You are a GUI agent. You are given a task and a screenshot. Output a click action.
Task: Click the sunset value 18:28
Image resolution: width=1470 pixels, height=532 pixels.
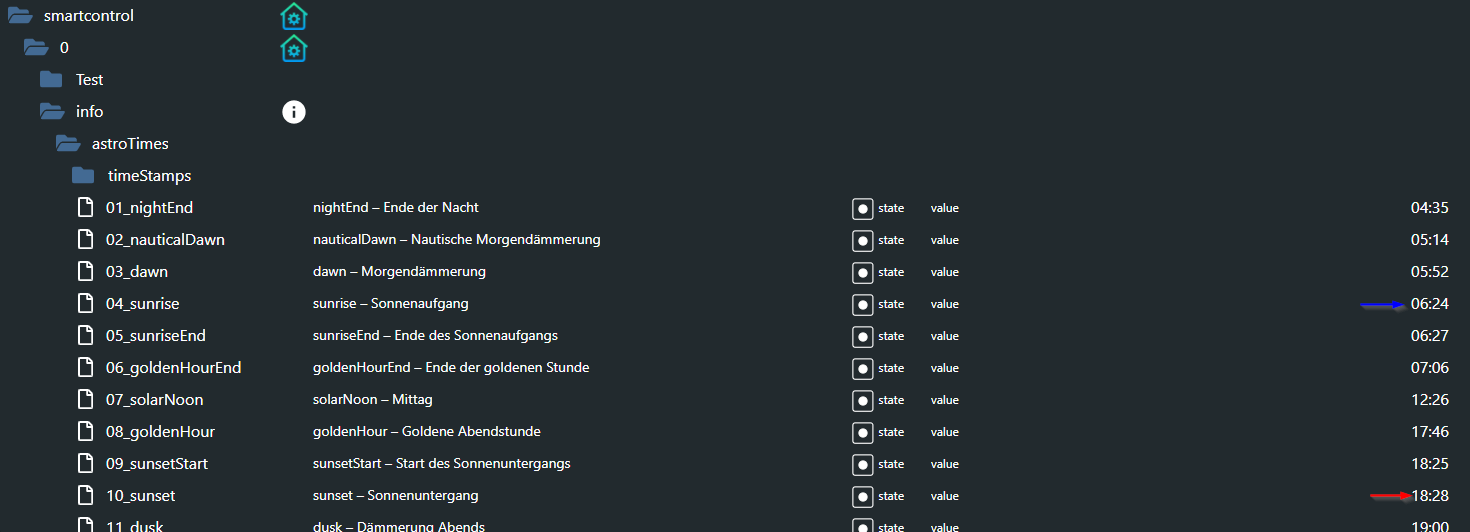[1429, 496]
